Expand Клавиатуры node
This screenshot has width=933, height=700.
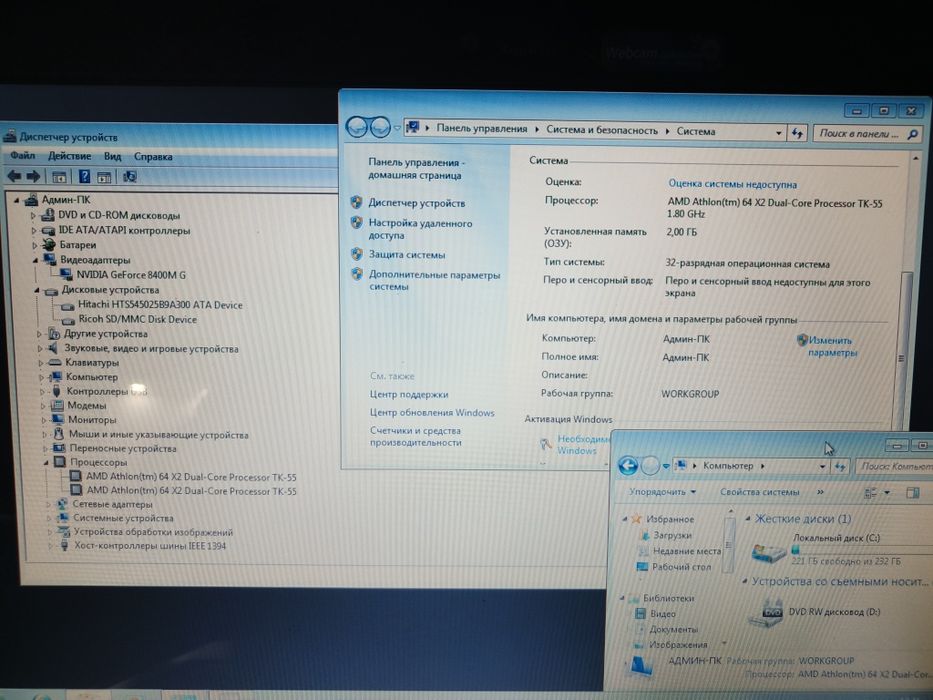click(41, 362)
